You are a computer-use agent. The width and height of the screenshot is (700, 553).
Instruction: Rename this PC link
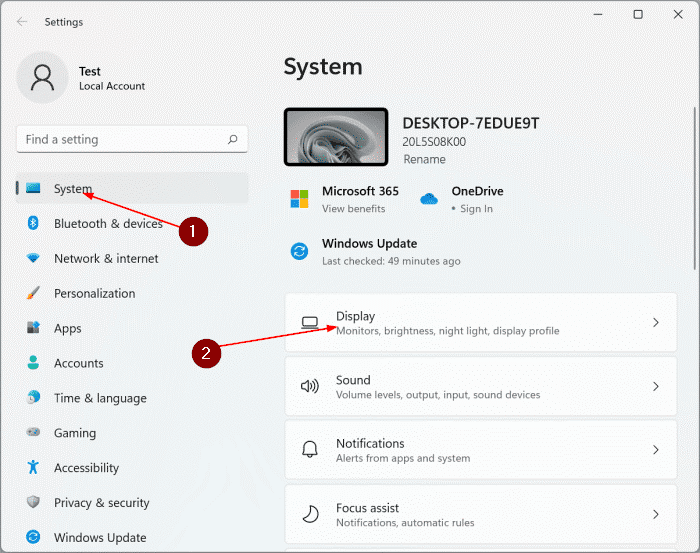(424, 160)
